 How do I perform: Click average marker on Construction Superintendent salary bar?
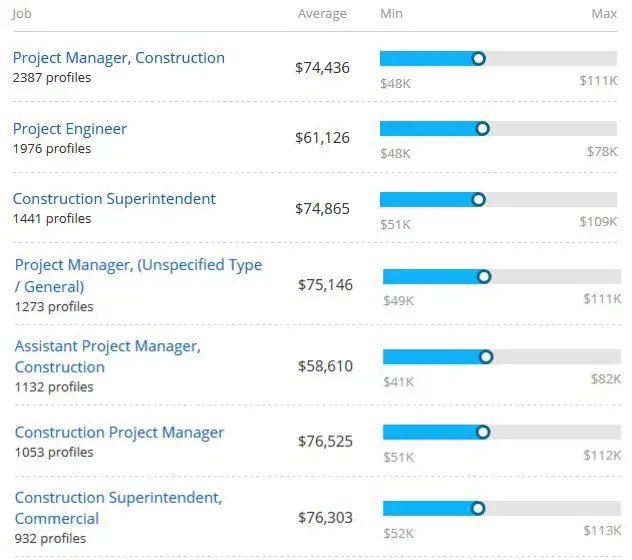click(x=478, y=200)
